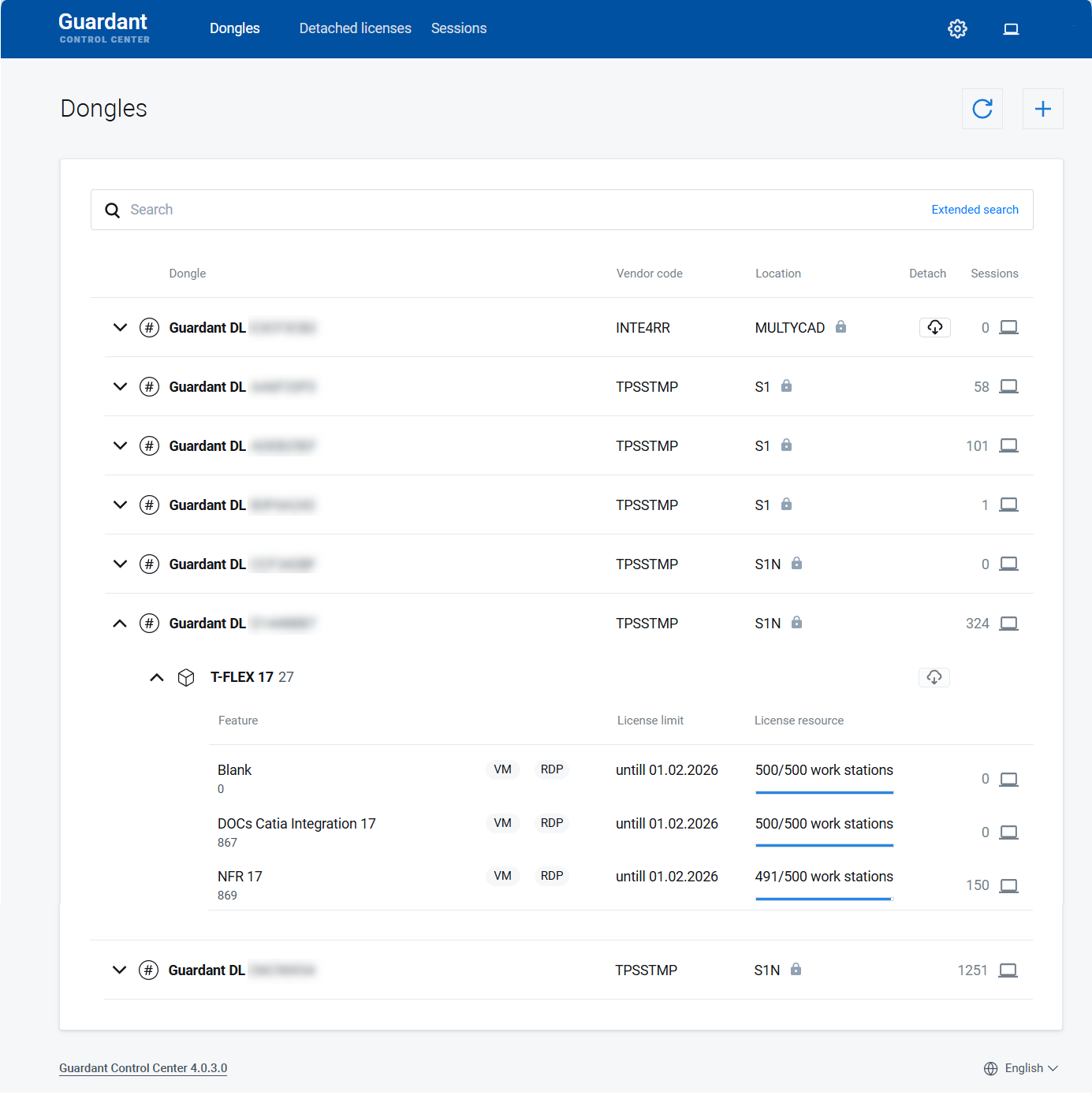This screenshot has height=1095, width=1092.
Task: Click the DOCs Catia Integration 17 resource bar
Action: (825, 846)
